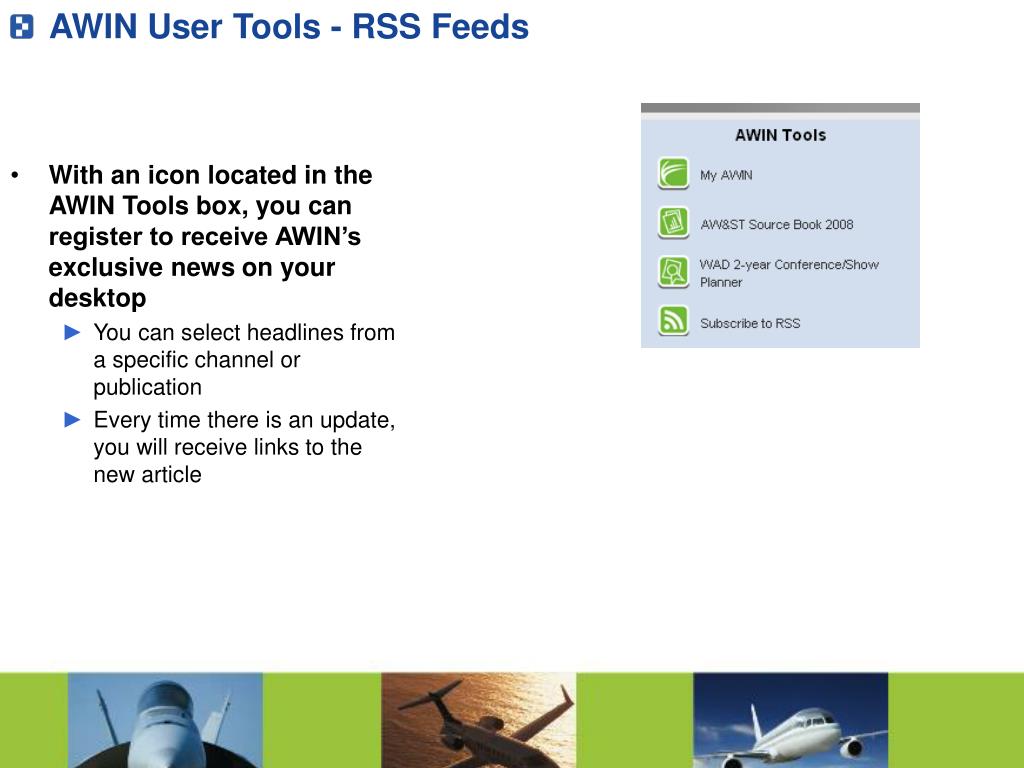Screen dimensions: 1024x768
Task: Click the text 'Every time there is an update,'
Action: 244,420
